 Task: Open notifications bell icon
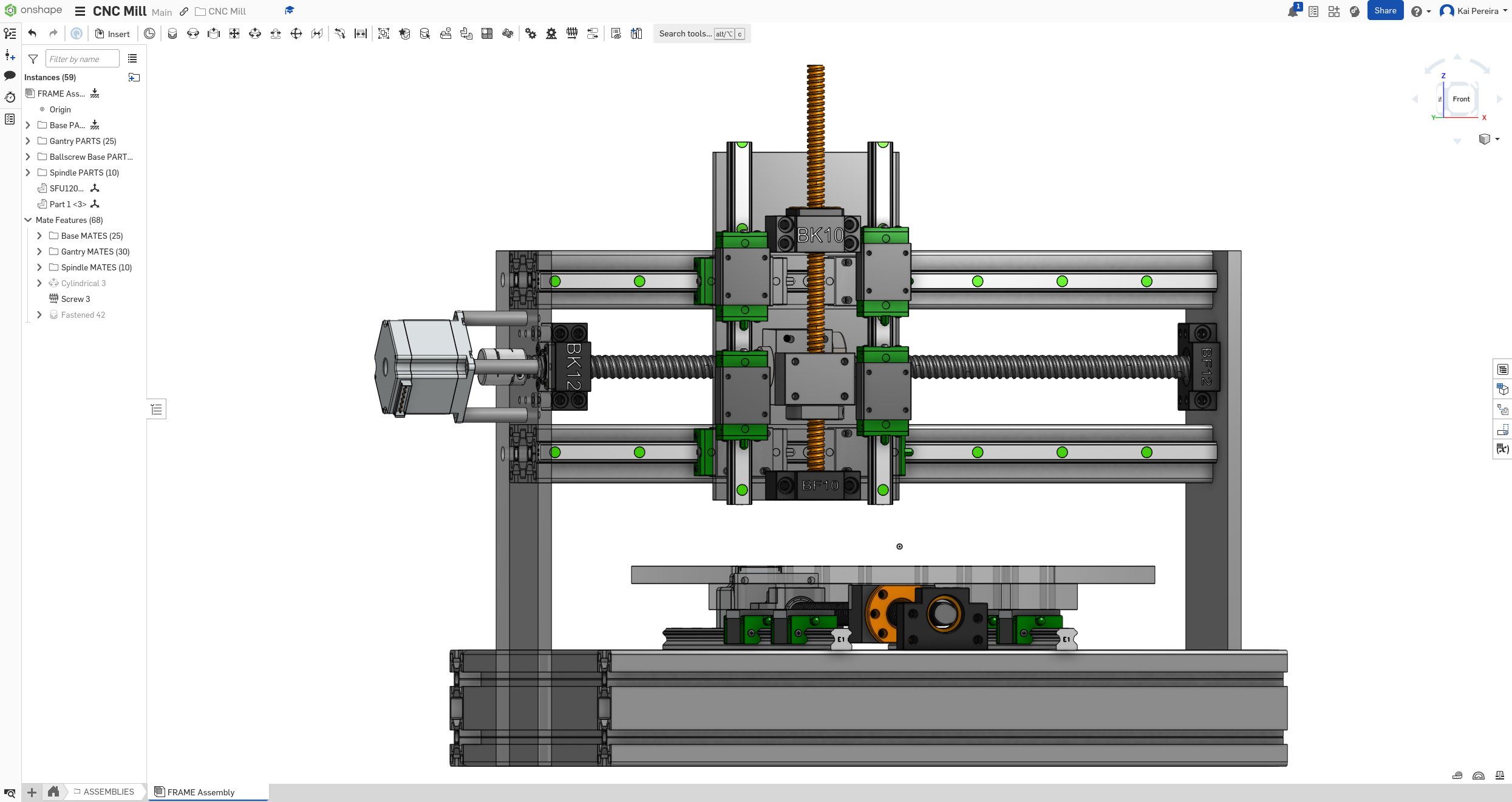click(1292, 12)
